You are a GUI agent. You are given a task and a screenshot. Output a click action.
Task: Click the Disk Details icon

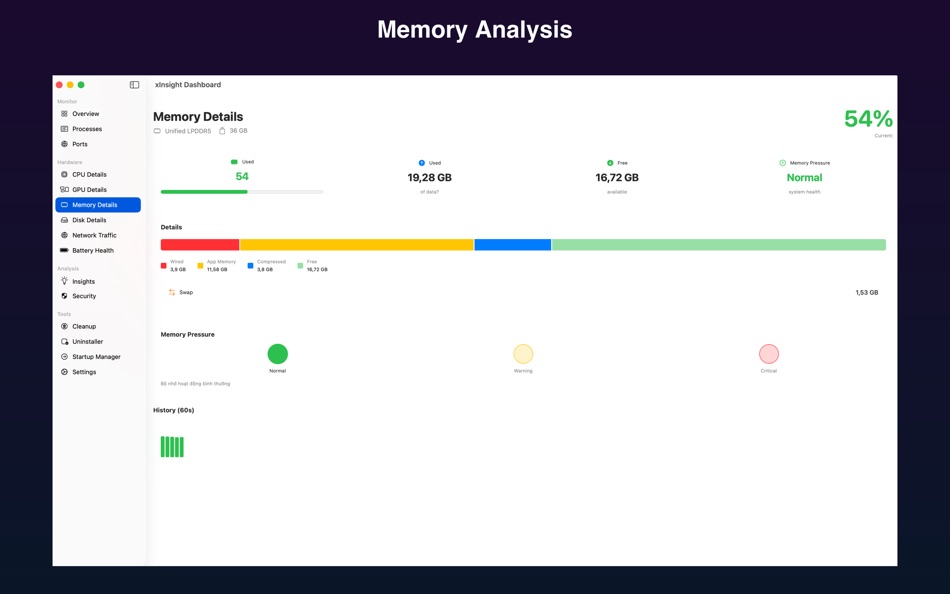(x=65, y=219)
